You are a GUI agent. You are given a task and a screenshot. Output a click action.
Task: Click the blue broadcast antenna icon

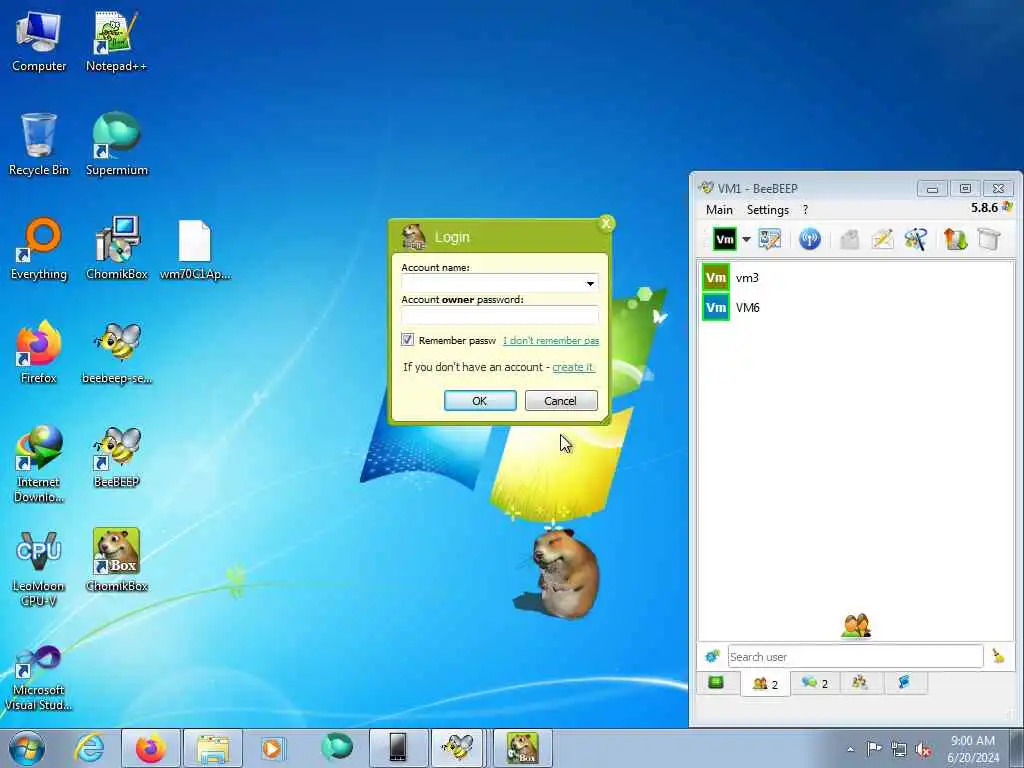click(810, 239)
